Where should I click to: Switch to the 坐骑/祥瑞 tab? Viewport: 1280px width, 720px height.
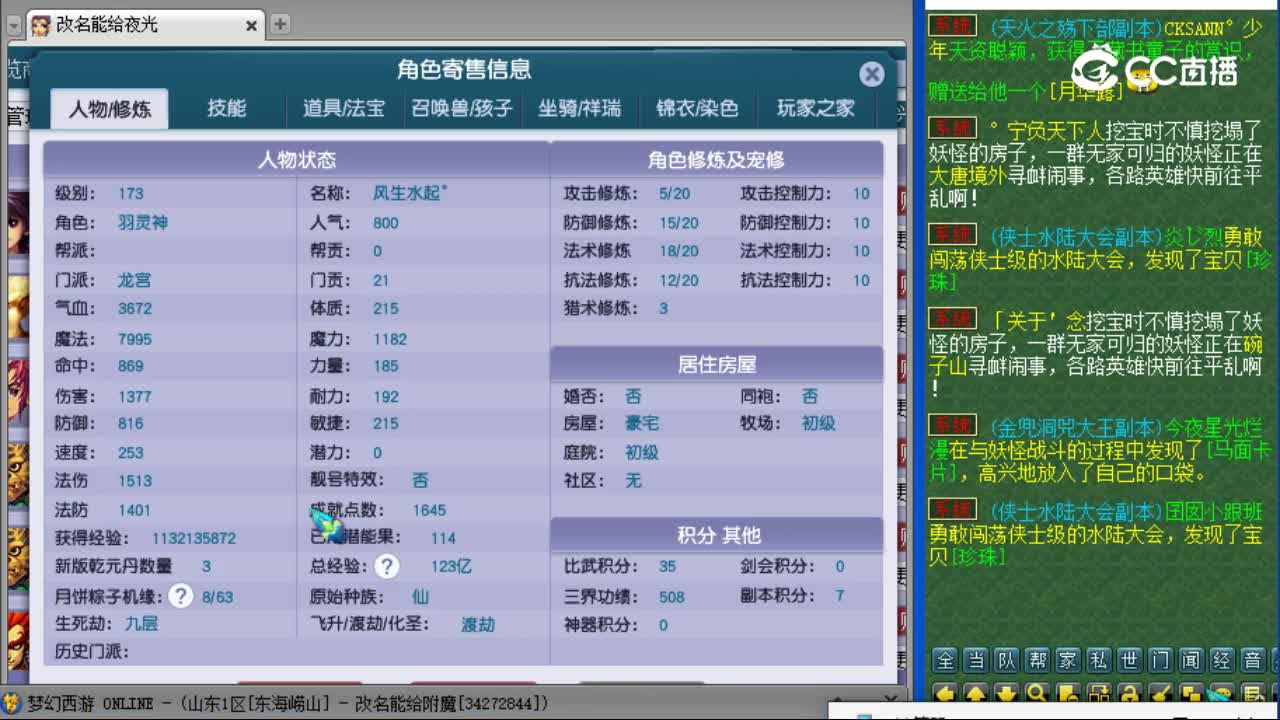pos(580,108)
